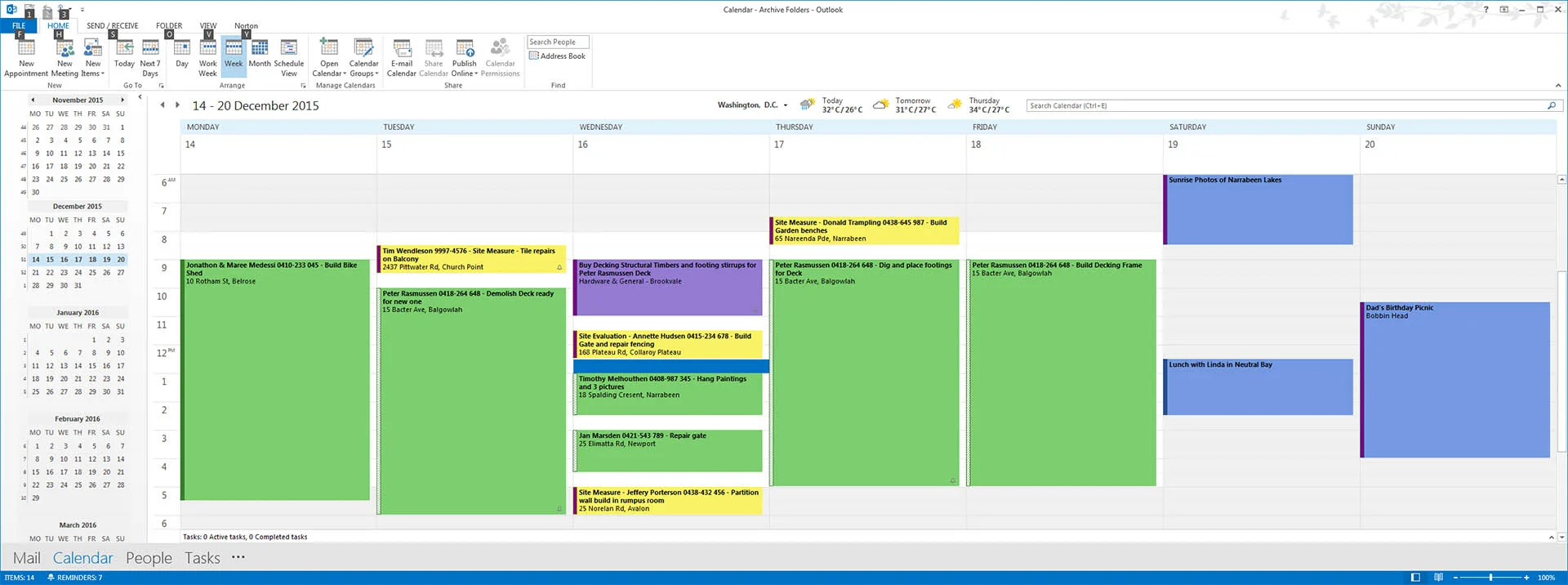This screenshot has width=1568, height=585.
Task: Switch to Mail
Action: [26, 558]
